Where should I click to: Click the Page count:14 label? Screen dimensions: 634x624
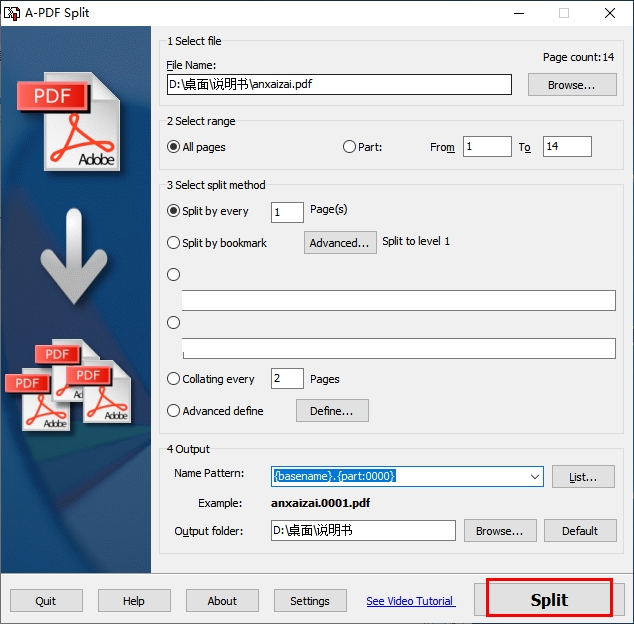coord(578,57)
